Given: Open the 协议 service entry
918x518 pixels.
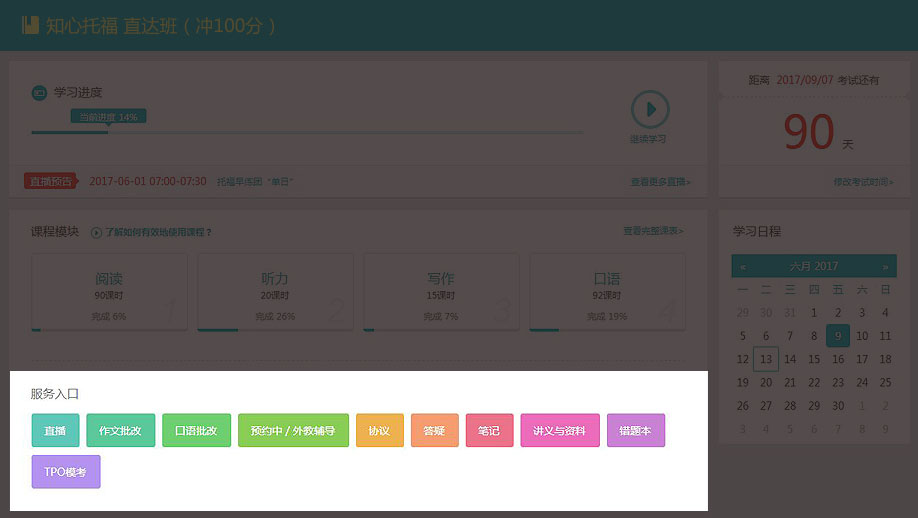Looking at the screenshot, I should (379, 430).
